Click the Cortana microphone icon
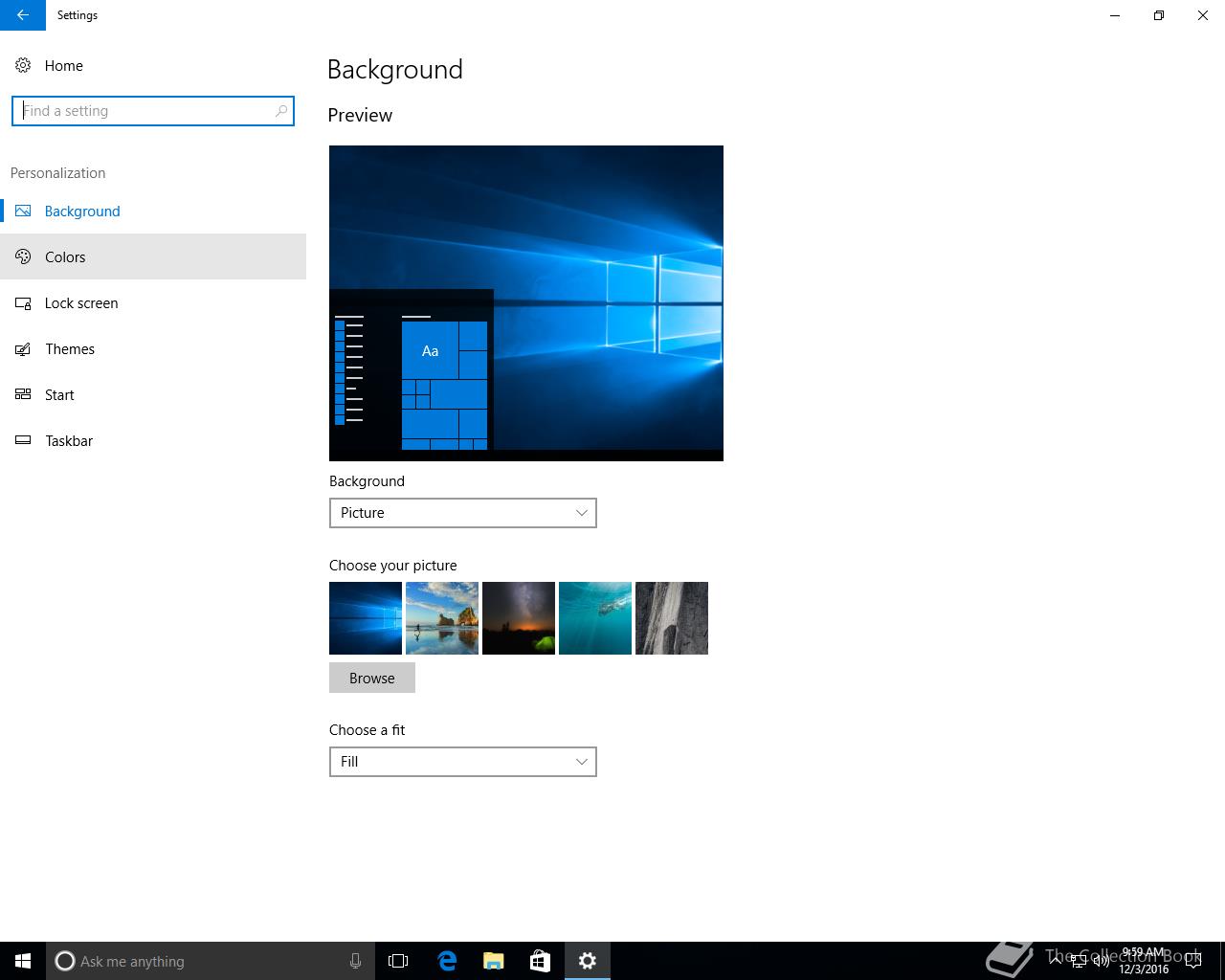Viewport: 1225px width, 980px height. click(x=355, y=961)
